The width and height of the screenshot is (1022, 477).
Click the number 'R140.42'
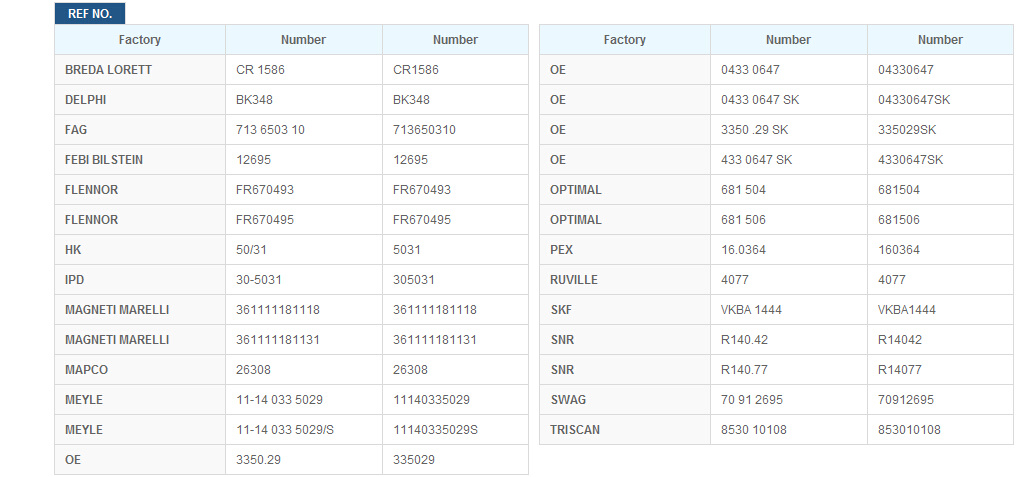[744, 340]
